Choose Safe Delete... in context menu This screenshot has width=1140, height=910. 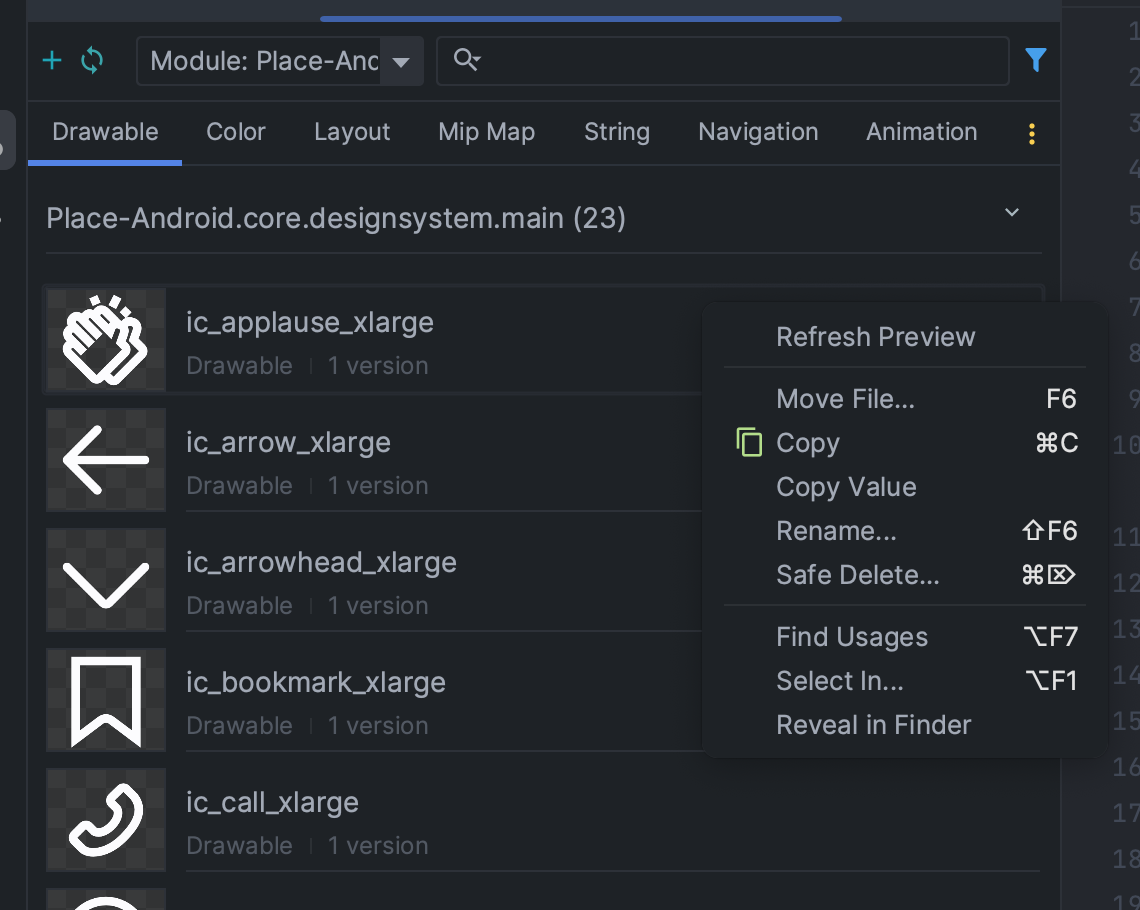904,575
